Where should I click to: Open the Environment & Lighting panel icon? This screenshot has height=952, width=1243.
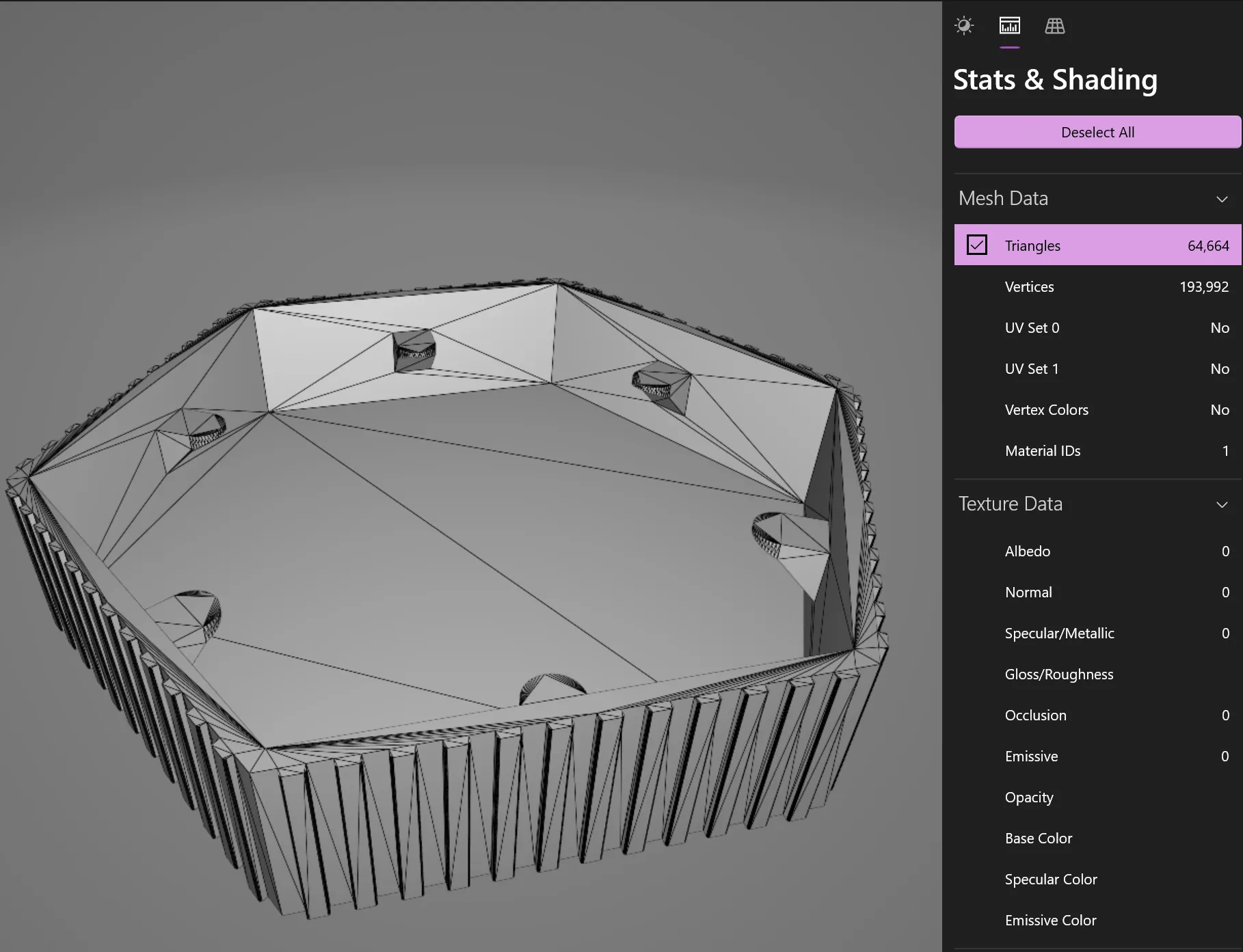pos(964,26)
